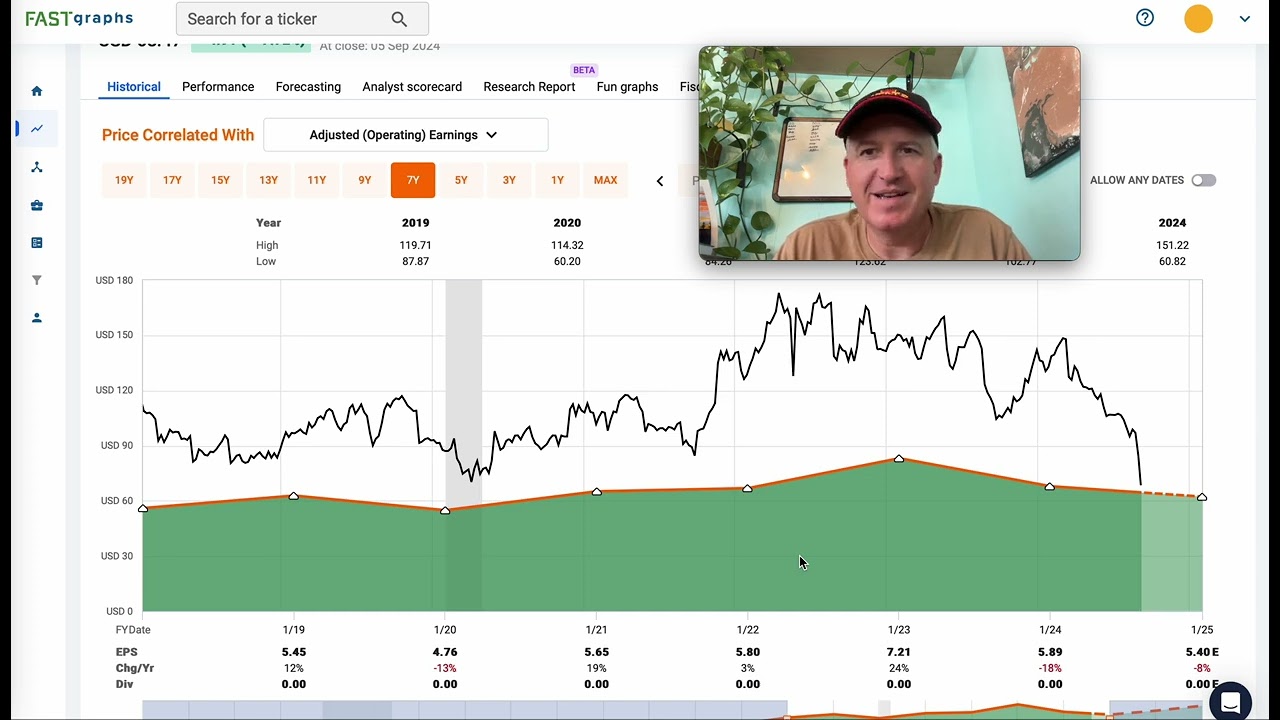Click the BETA badge
Image resolution: width=1280 pixels, height=720 pixels.
(584, 70)
